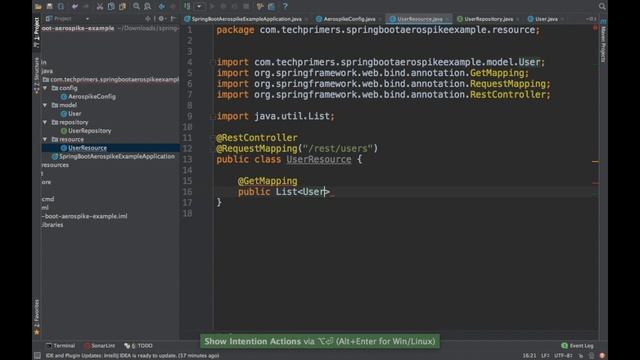Click the Open folder toolbar icon

pyautogui.click(x=38, y=6)
